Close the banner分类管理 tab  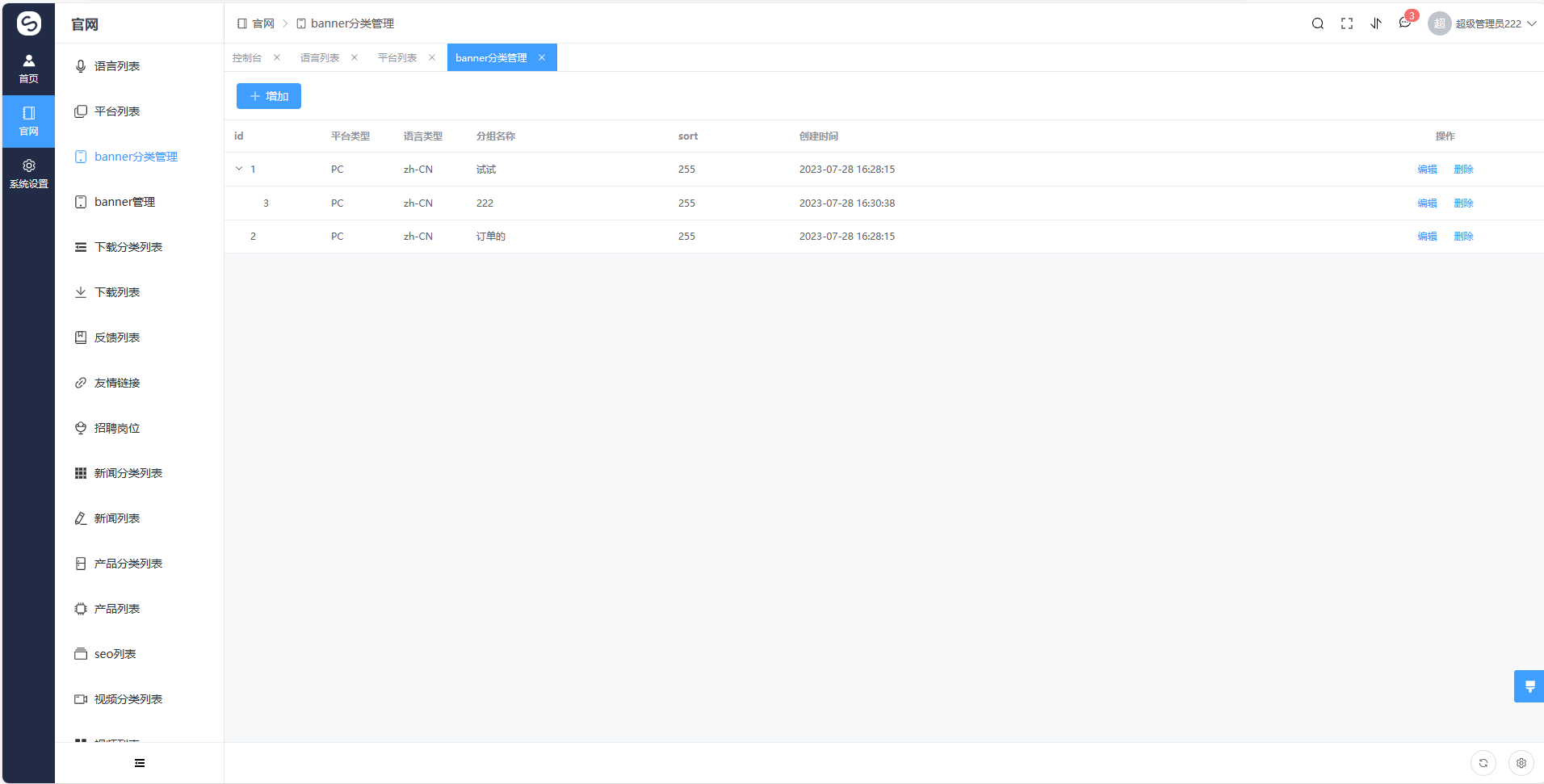(542, 57)
